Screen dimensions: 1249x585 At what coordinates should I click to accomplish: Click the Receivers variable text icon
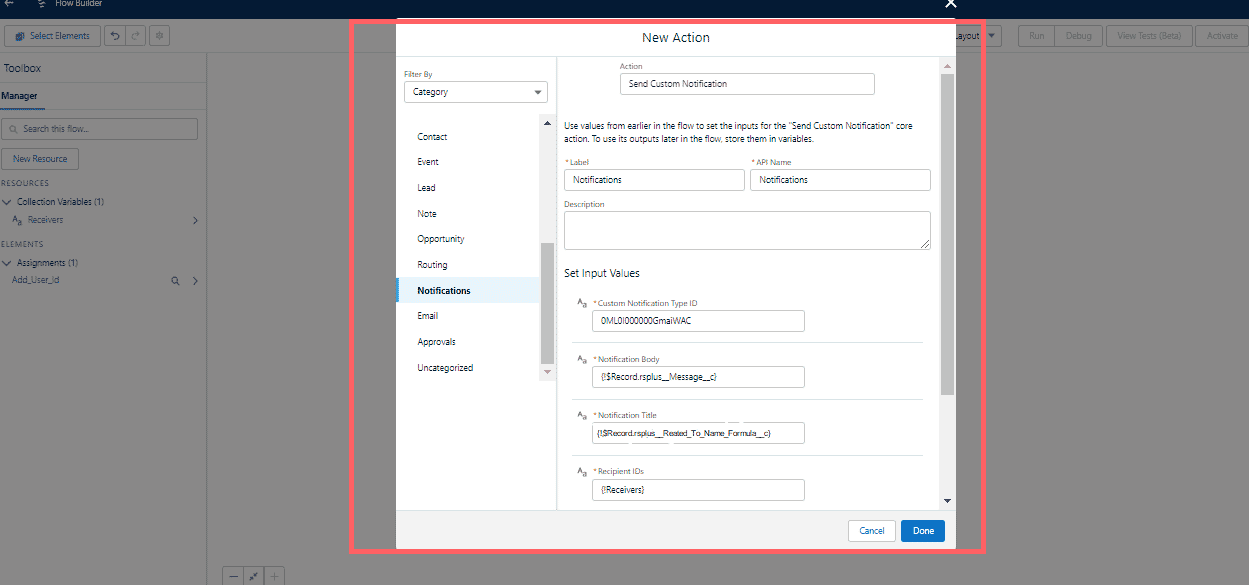[17, 220]
